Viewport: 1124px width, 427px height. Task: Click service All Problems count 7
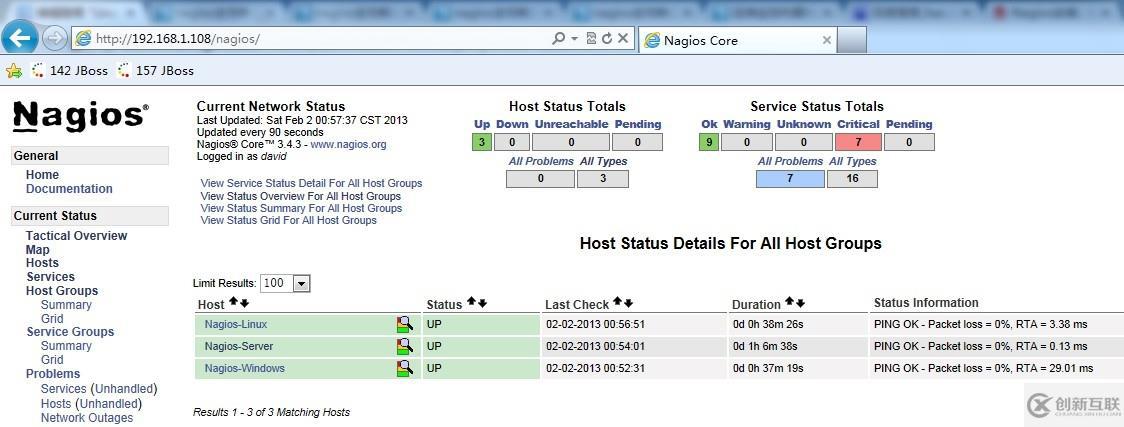pos(790,178)
